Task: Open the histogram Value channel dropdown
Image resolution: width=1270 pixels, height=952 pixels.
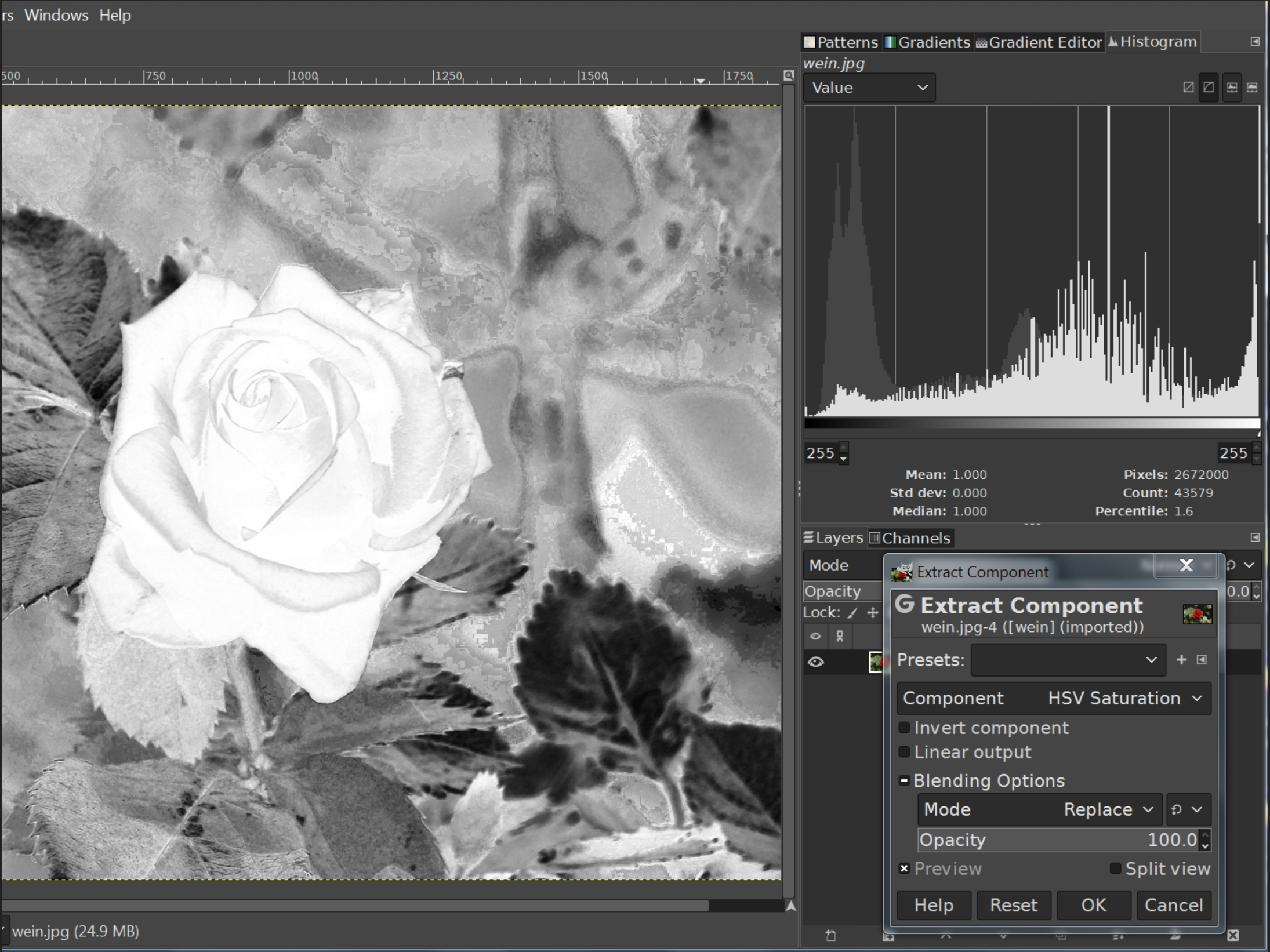Action: coord(869,88)
